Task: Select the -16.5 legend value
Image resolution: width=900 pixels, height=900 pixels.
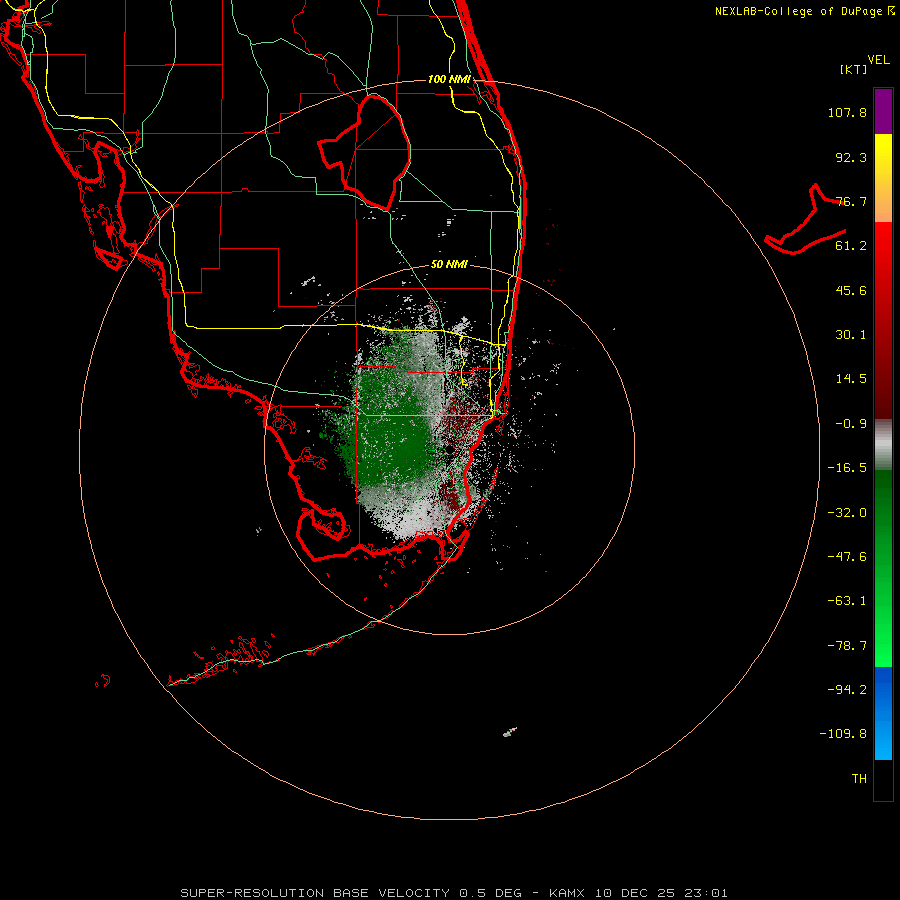Action: (847, 468)
